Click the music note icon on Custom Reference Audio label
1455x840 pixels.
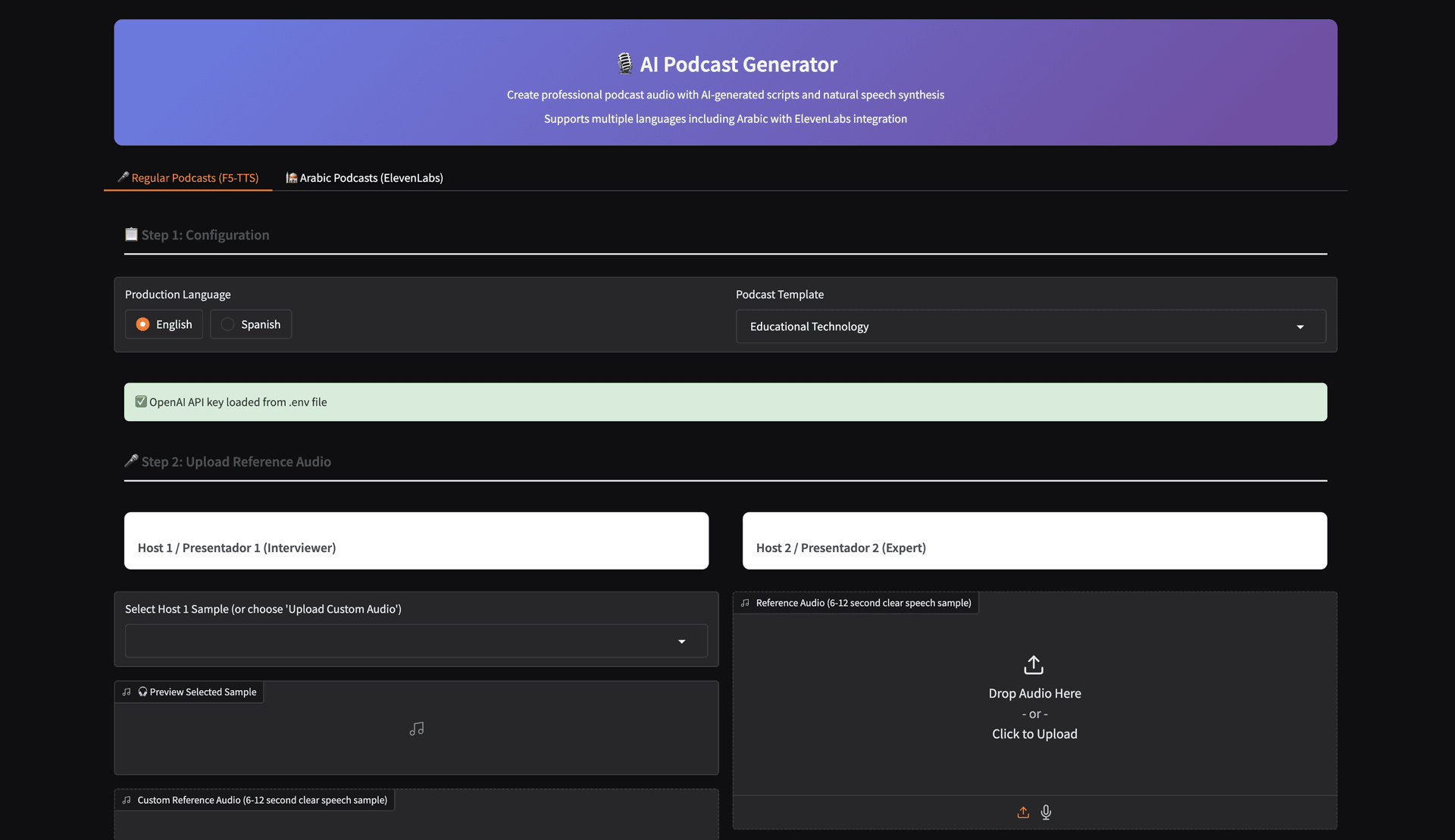click(x=126, y=799)
